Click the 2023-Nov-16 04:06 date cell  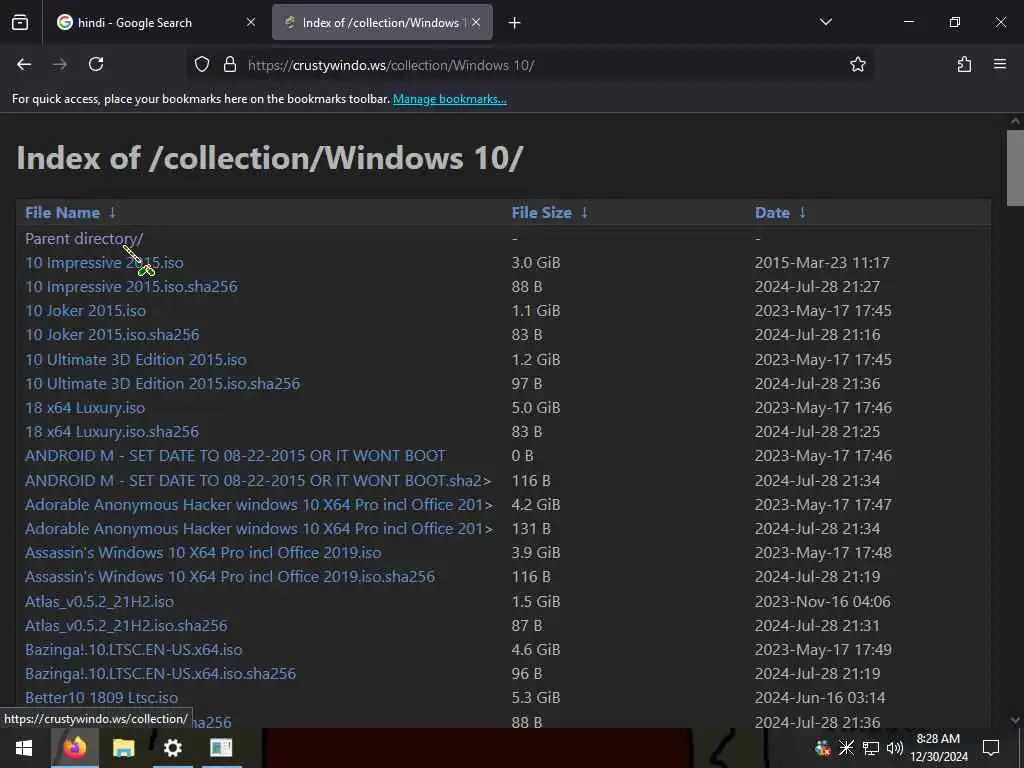[823, 601]
